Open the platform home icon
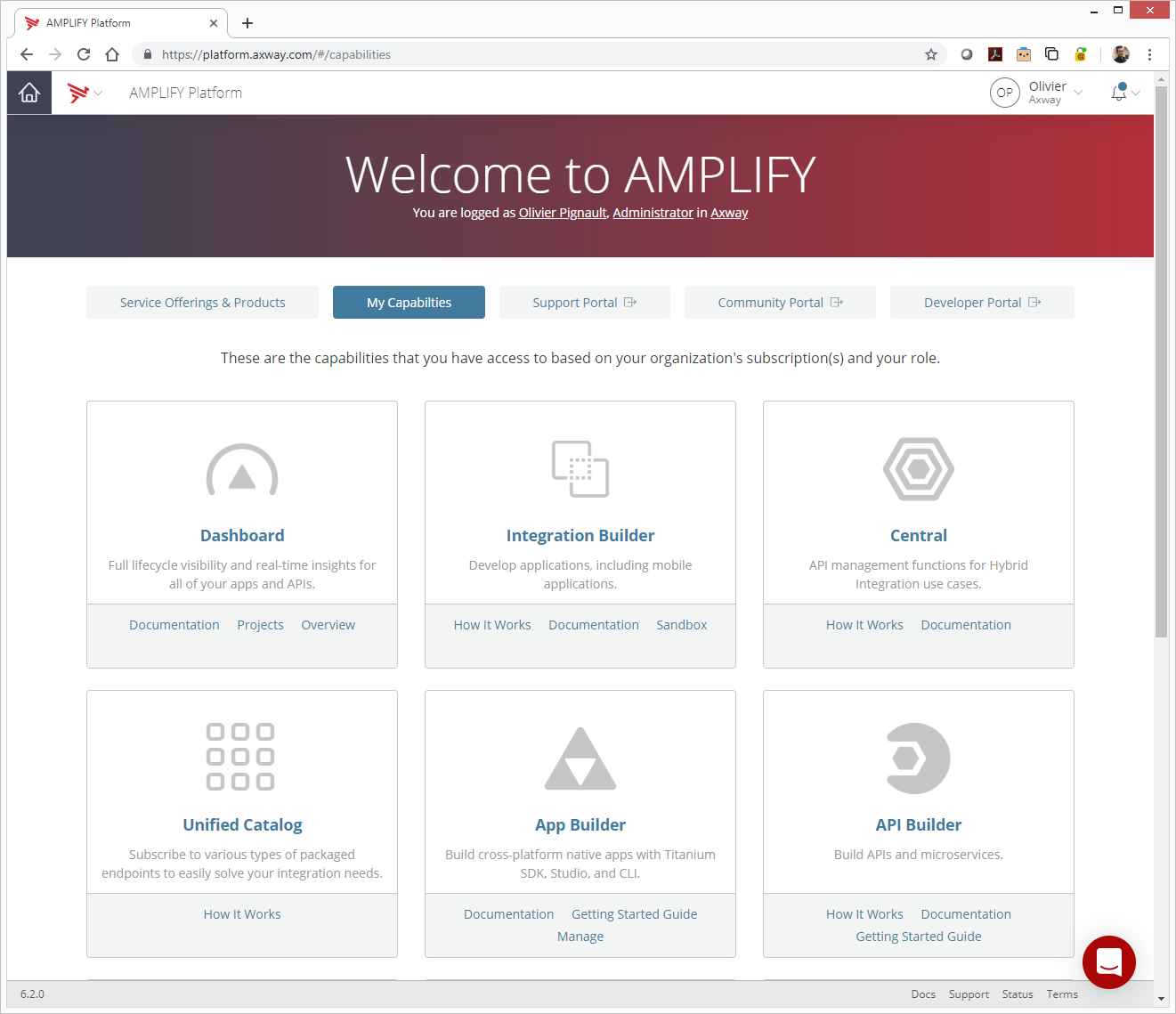1176x1014 pixels. pyautogui.click(x=29, y=93)
